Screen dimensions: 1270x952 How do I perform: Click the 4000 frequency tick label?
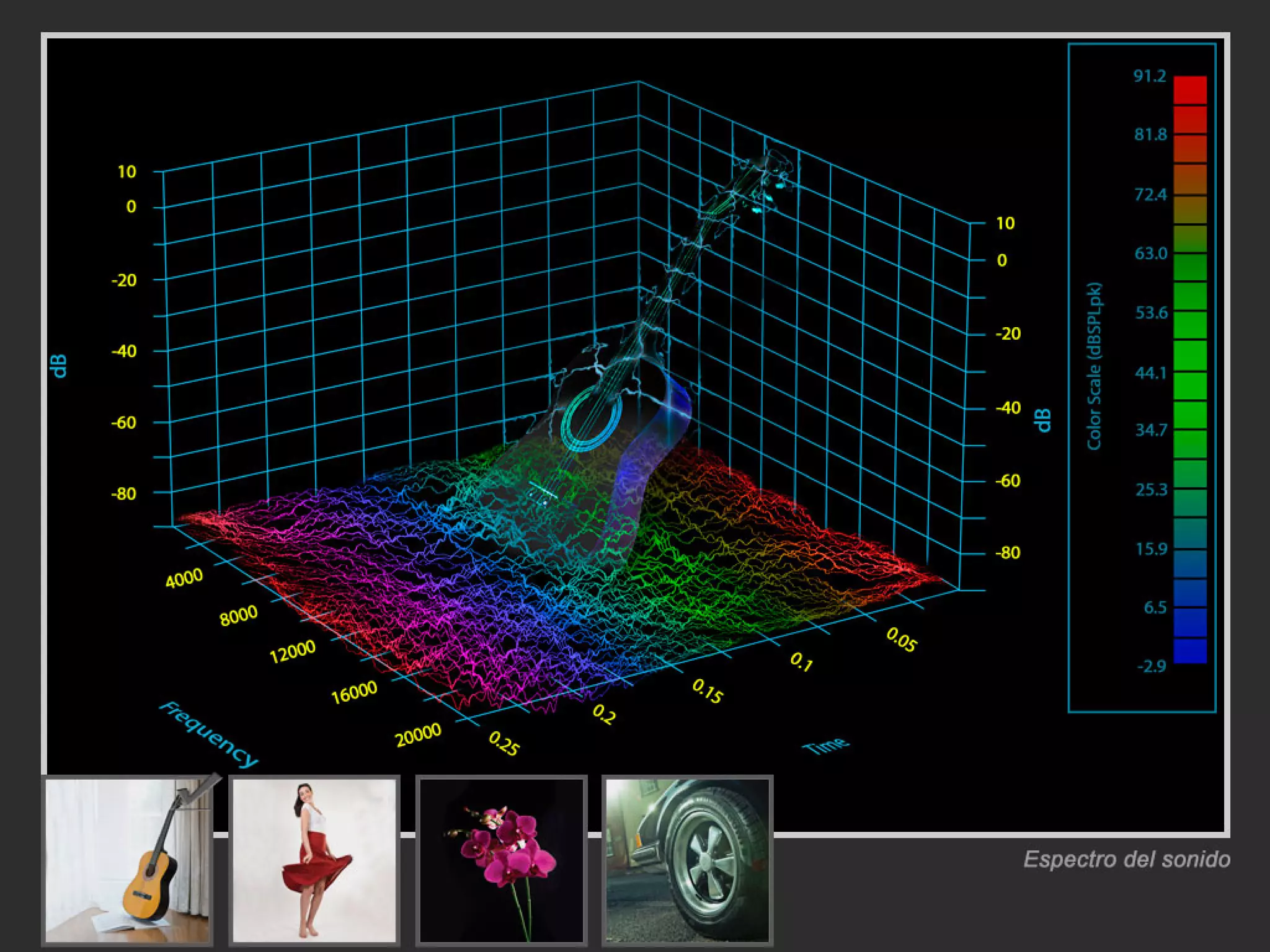[x=184, y=578]
